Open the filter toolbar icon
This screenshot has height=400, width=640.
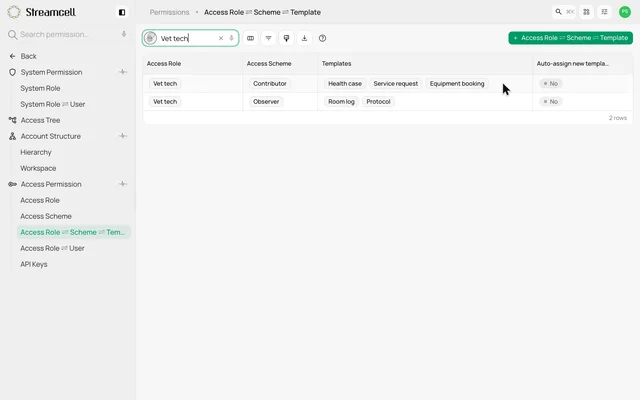268,38
